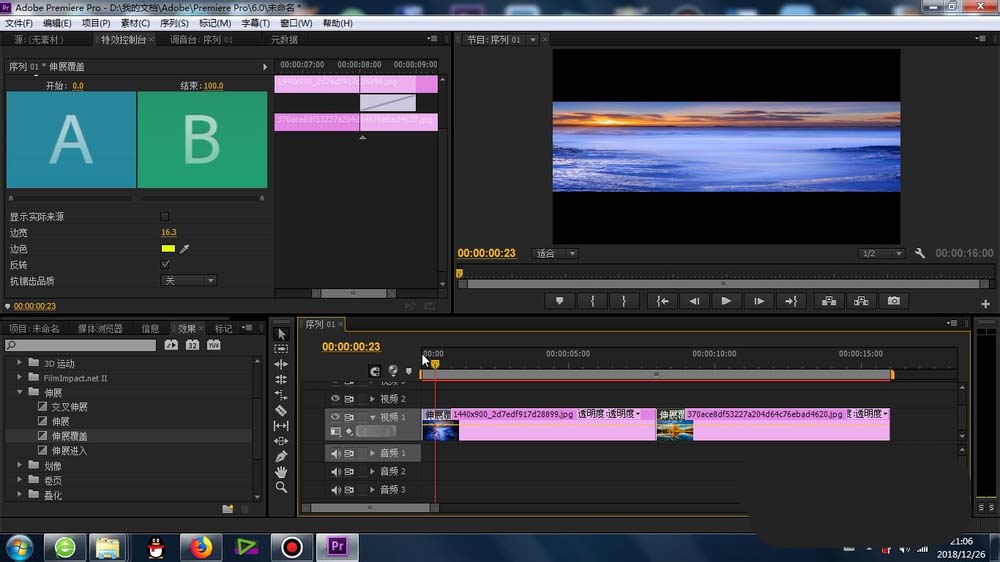Step forward one frame
This screenshot has width=1000, height=562.
click(x=758, y=301)
